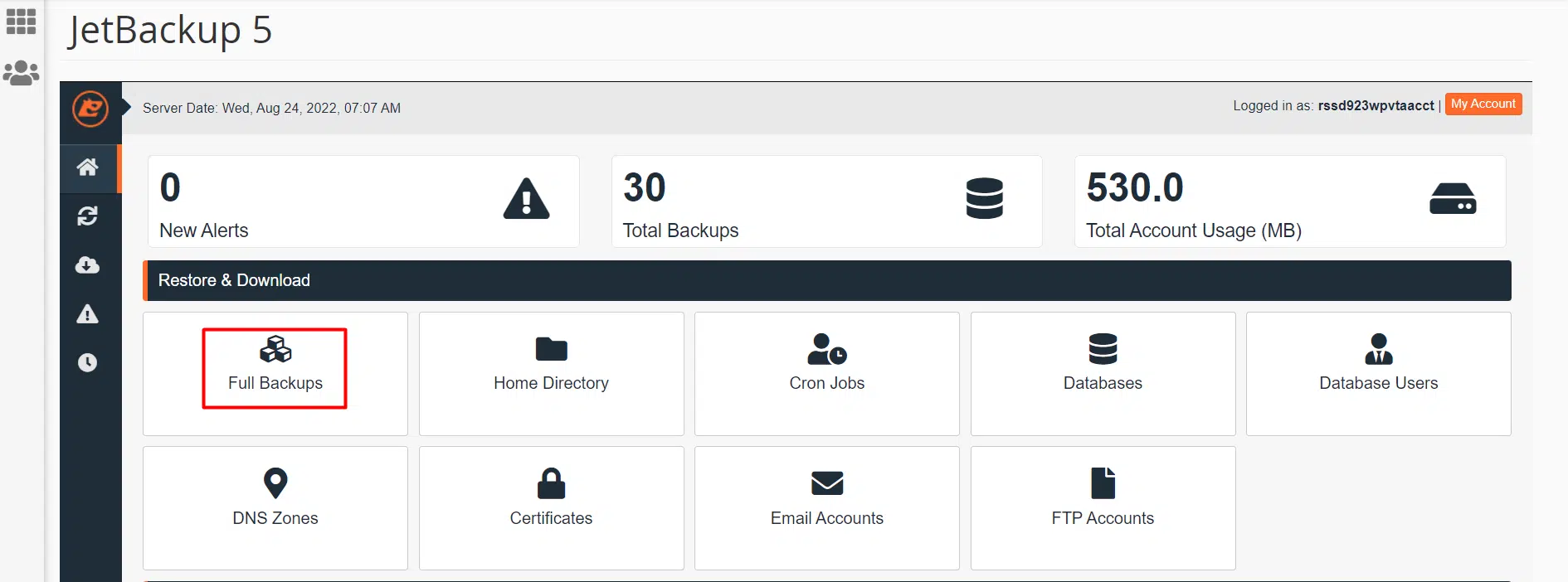Screen dimensions: 1568x582
Task: Click the Total Backups summary card
Action: point(826,201)
